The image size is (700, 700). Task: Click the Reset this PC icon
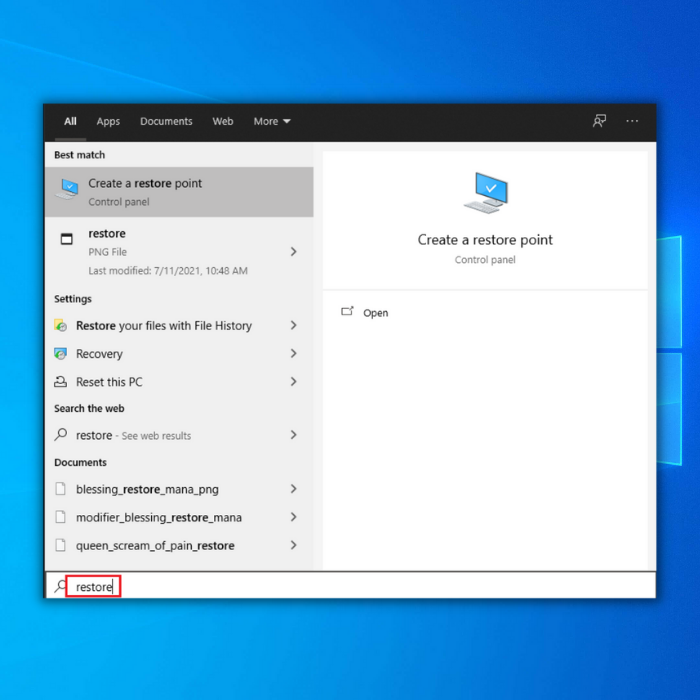point(60,382)
